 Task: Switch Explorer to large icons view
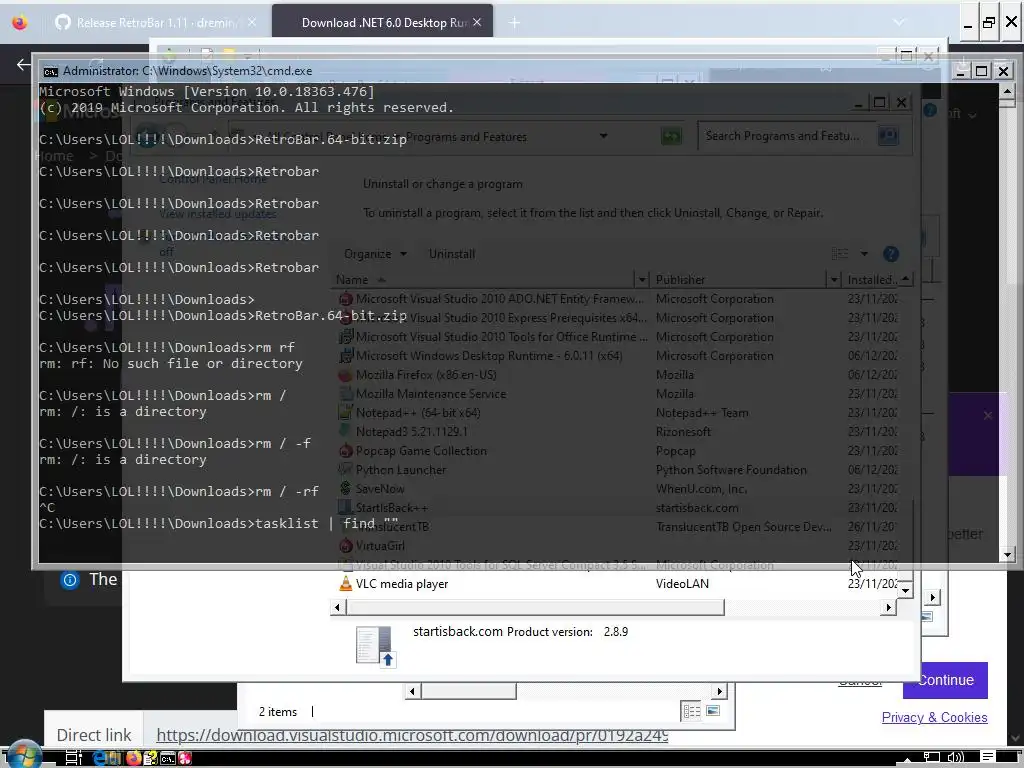point(713,711)
